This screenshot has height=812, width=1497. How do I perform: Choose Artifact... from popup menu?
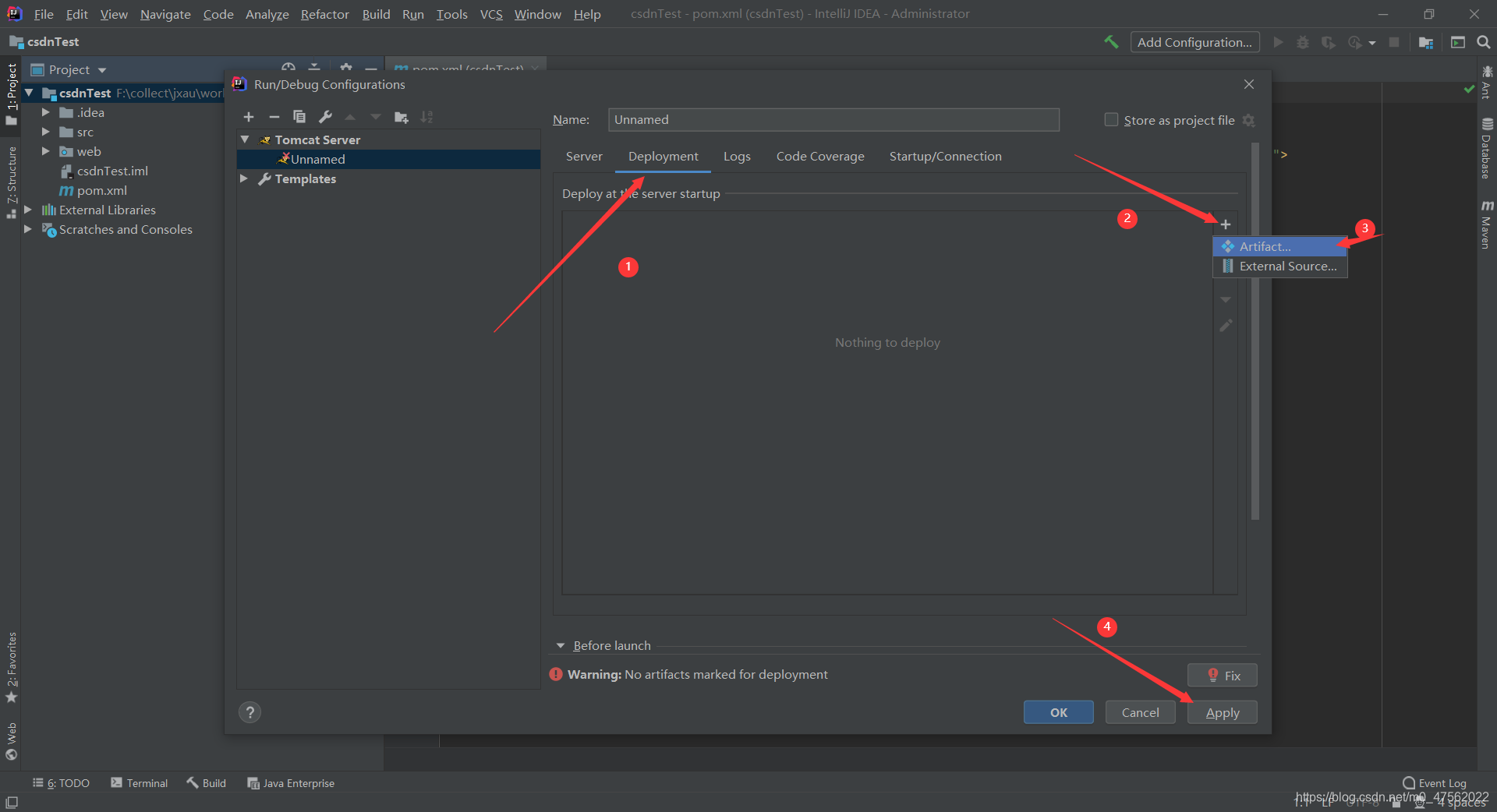1280,246
